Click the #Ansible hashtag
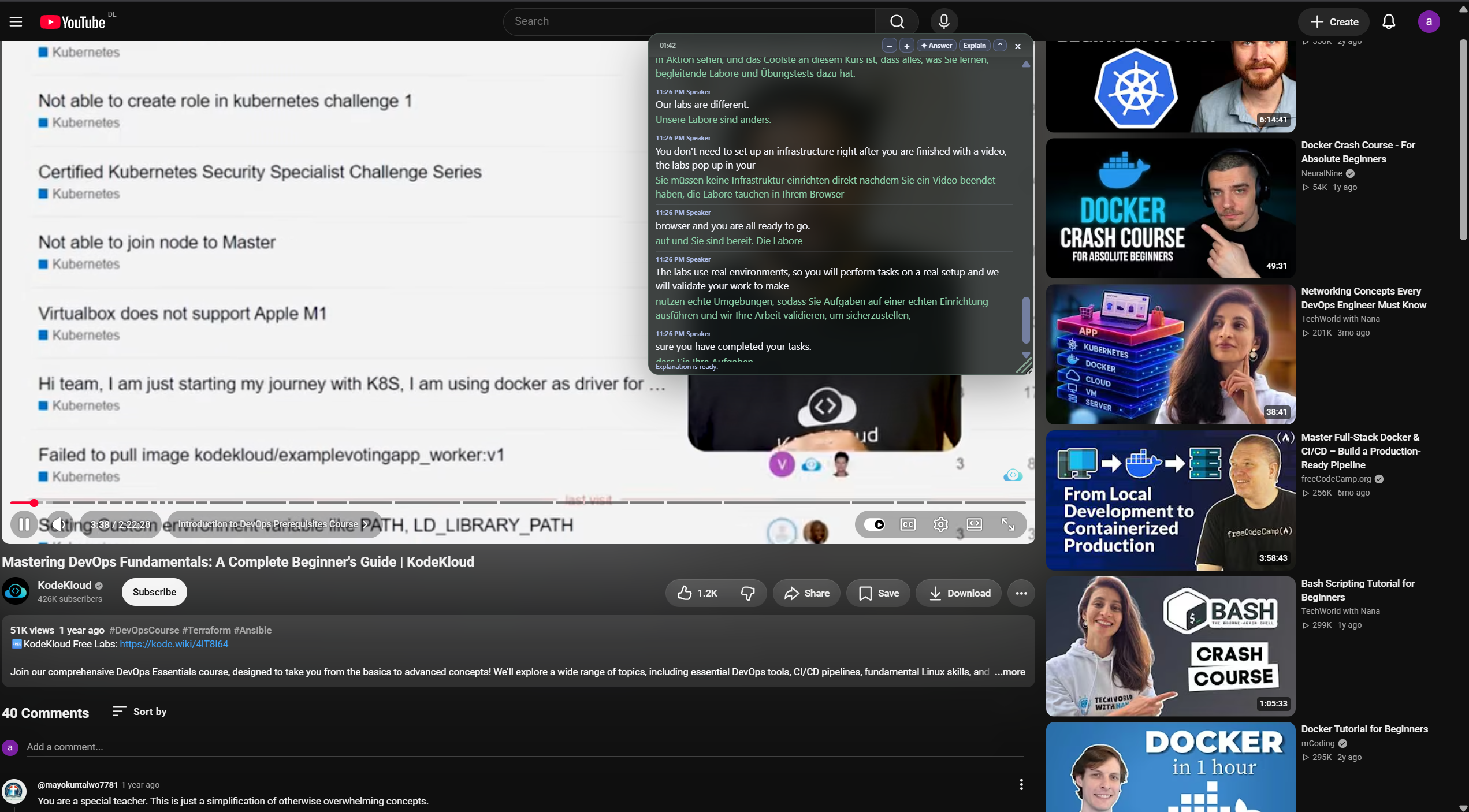Image resolution: width=1469 pixels, height=812 pixels. pyautogui.click(x=252, y=630)
